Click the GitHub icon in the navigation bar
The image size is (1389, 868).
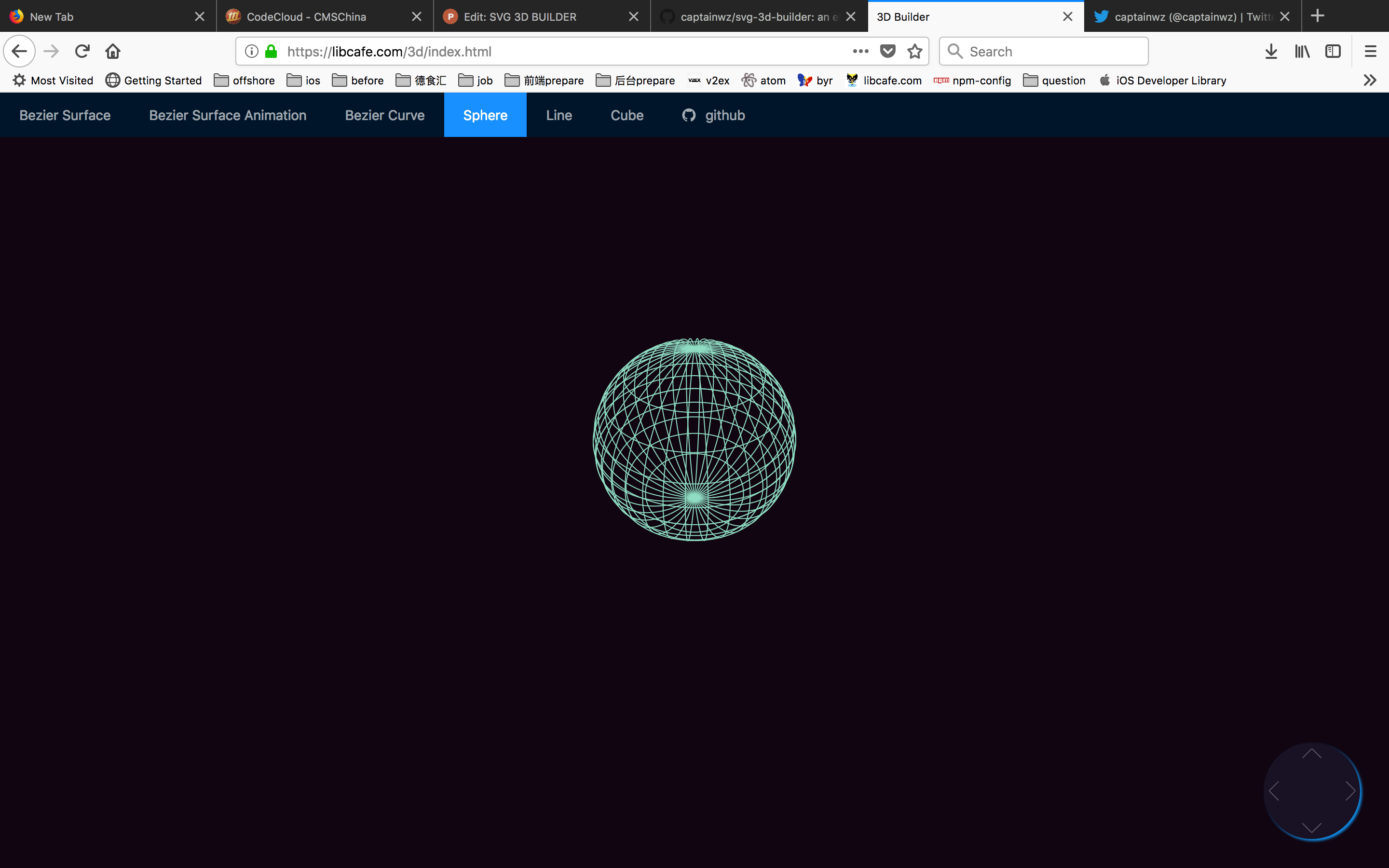tap(689, 115)
